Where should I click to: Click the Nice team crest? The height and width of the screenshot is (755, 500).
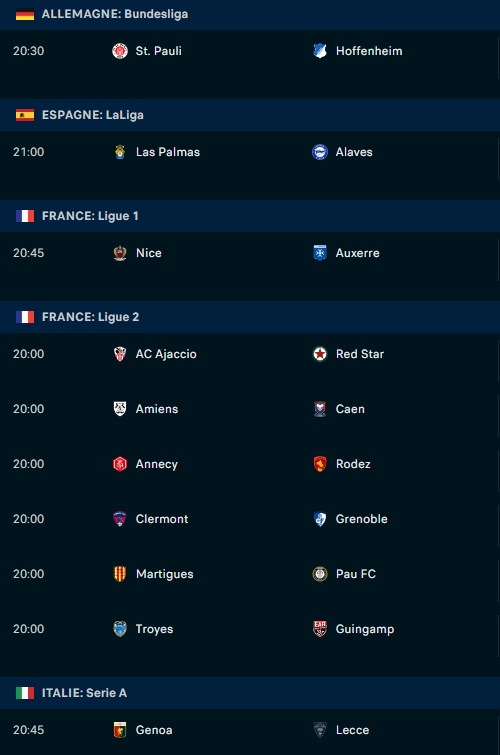tap(120, 253)
